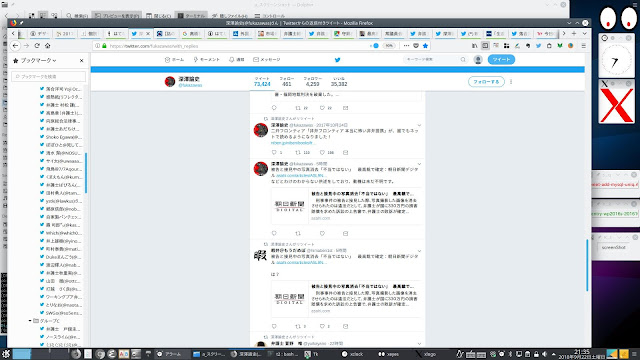Click Twitter page vertical scrollbar thumb
Viewport: 640px width, 360px height.
587,265
